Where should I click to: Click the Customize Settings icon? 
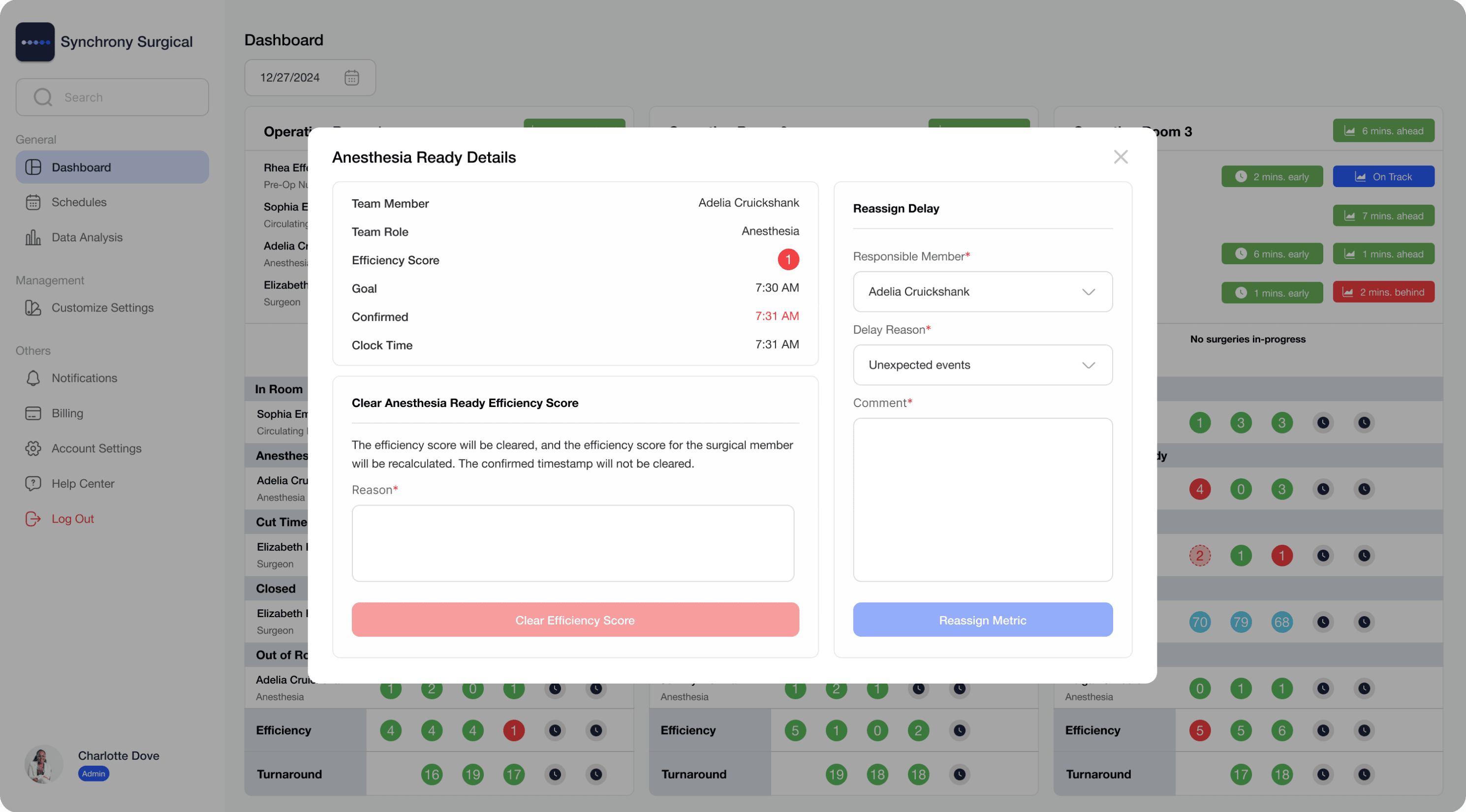(33, 308)
